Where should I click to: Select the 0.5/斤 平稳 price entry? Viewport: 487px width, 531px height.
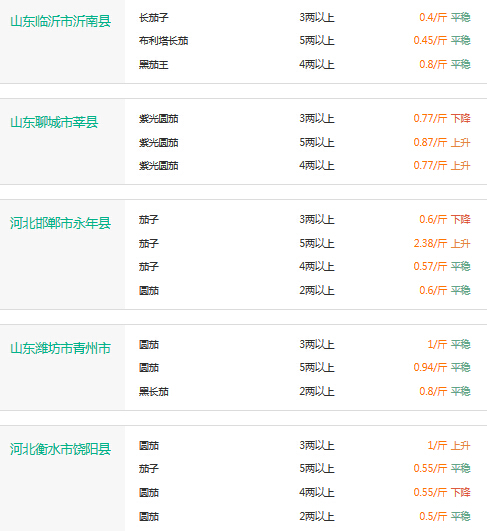point(445,516)
